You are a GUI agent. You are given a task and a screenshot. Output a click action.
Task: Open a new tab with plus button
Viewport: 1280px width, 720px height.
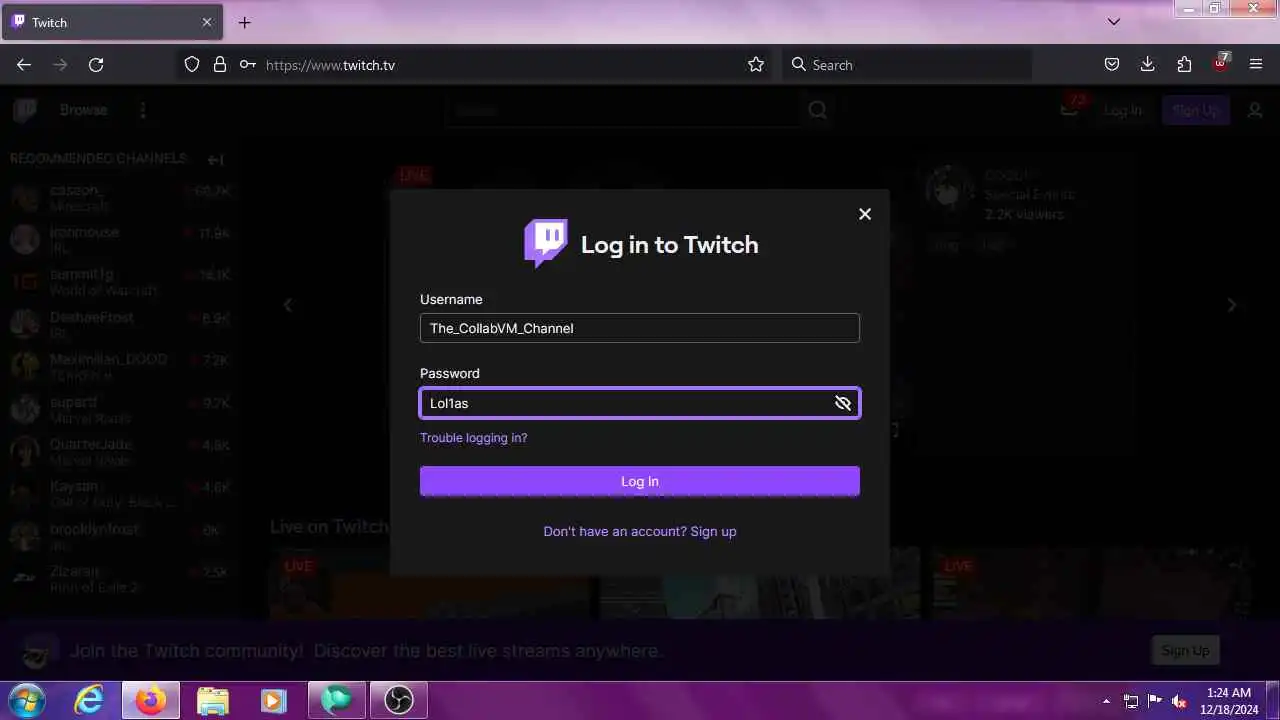coord(244,22)
